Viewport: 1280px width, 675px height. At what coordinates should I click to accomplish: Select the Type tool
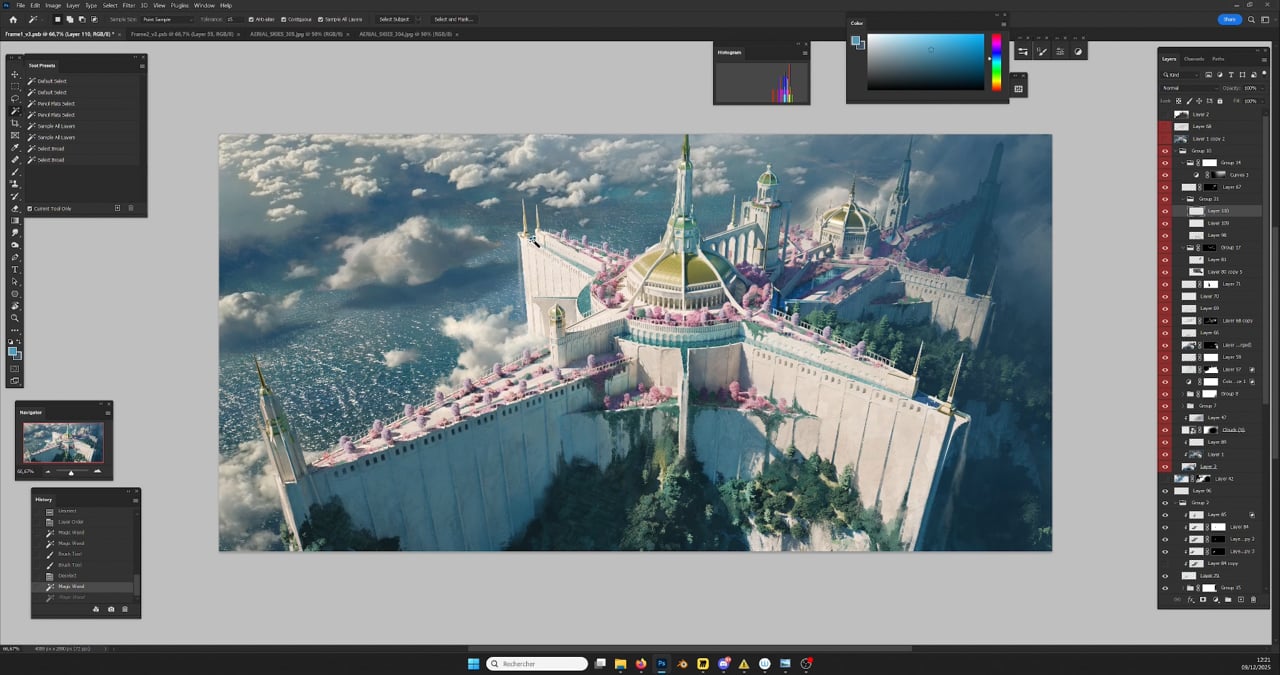pyautogui.click(x=14, y=269)
